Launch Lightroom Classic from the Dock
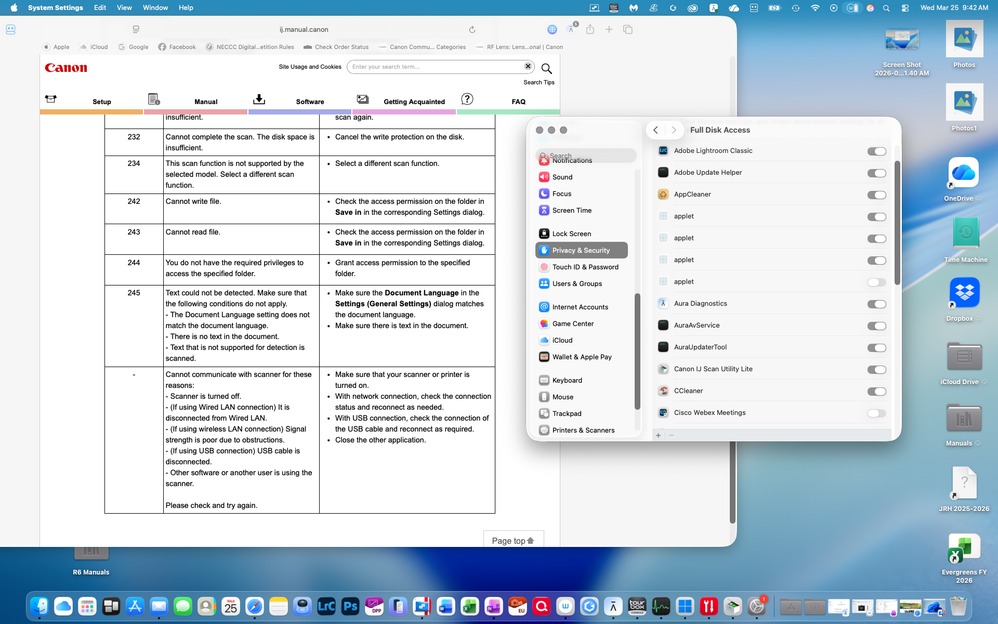The image size is (998, 624). 327,606
